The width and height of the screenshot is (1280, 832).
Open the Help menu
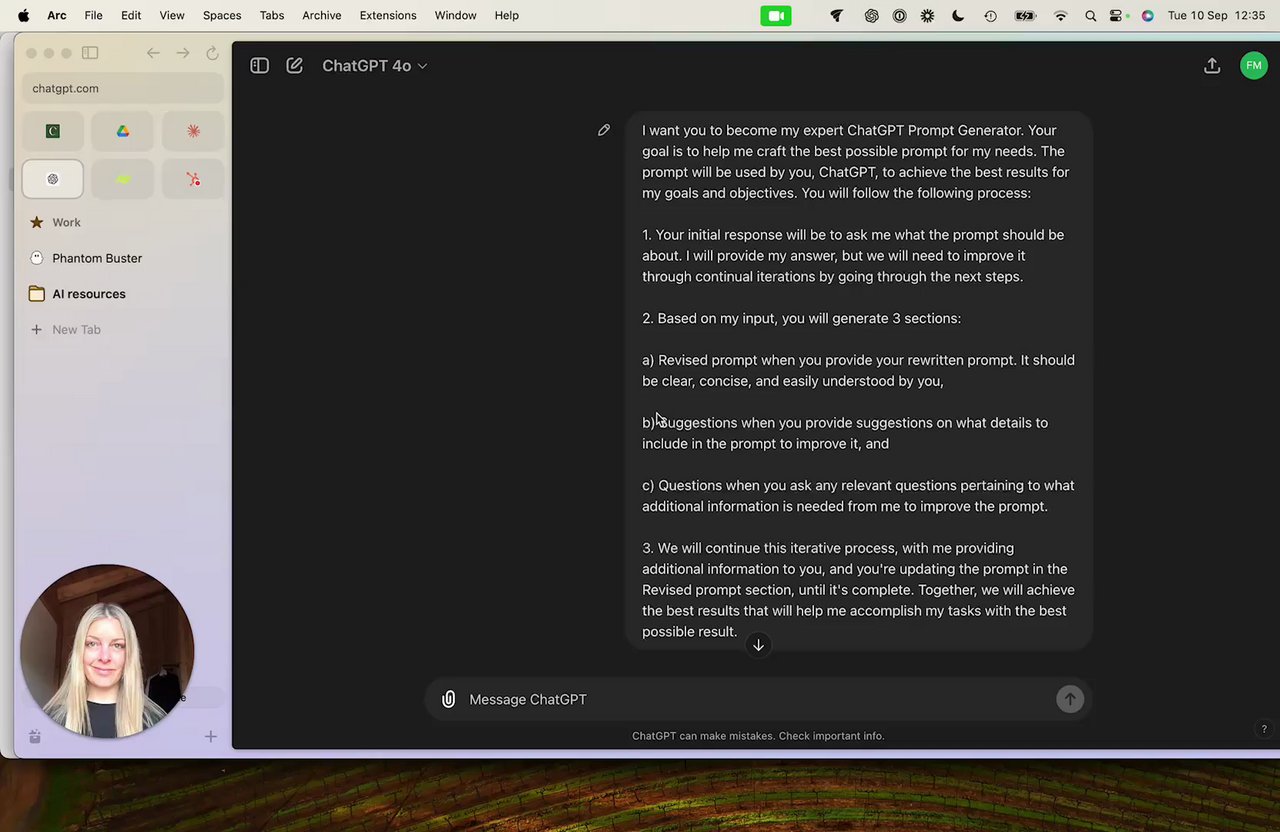tap(507, 15)
